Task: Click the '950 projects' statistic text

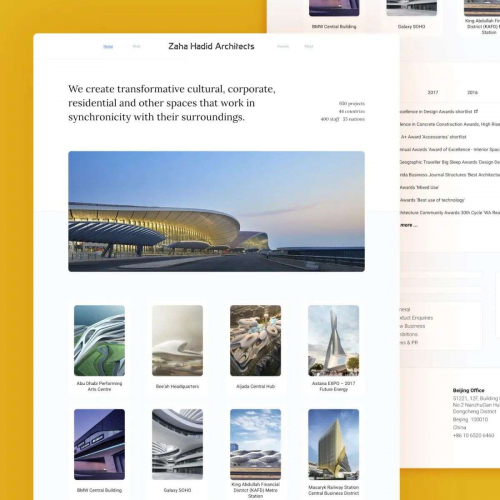Action: click(352, 104)
